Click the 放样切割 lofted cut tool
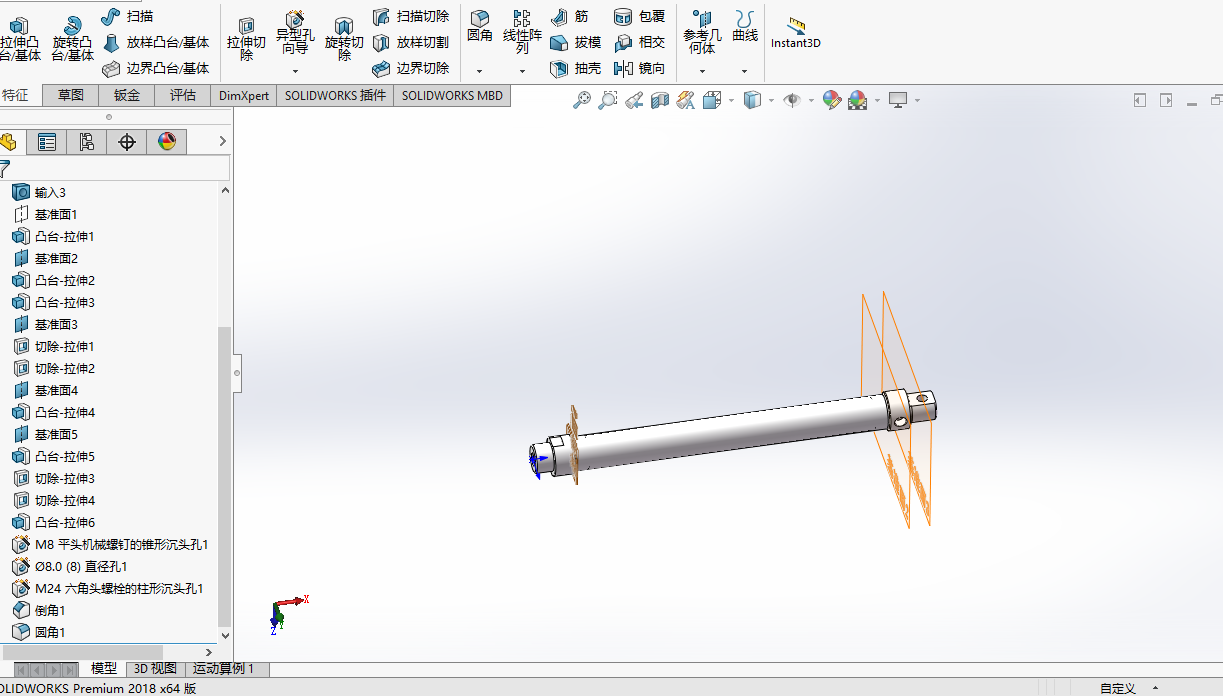 [411, 43]
